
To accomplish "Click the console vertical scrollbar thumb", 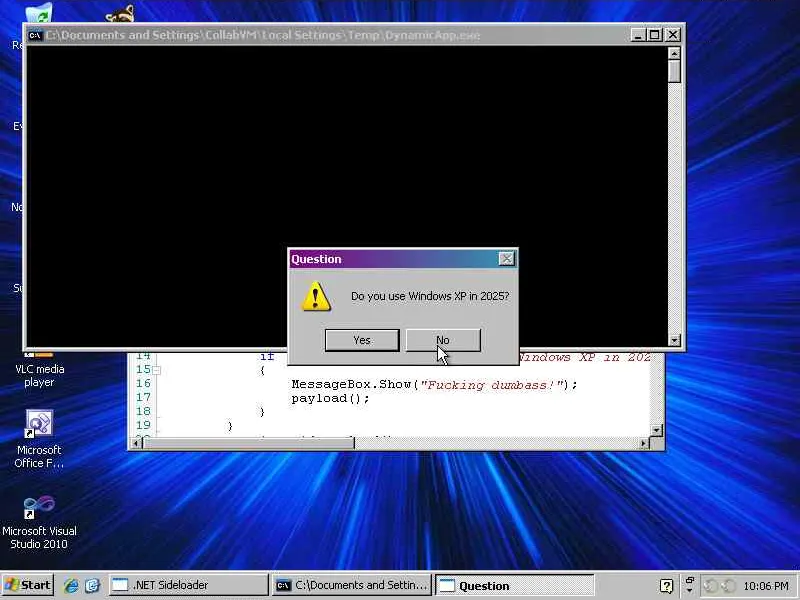I will pos(674,71).
